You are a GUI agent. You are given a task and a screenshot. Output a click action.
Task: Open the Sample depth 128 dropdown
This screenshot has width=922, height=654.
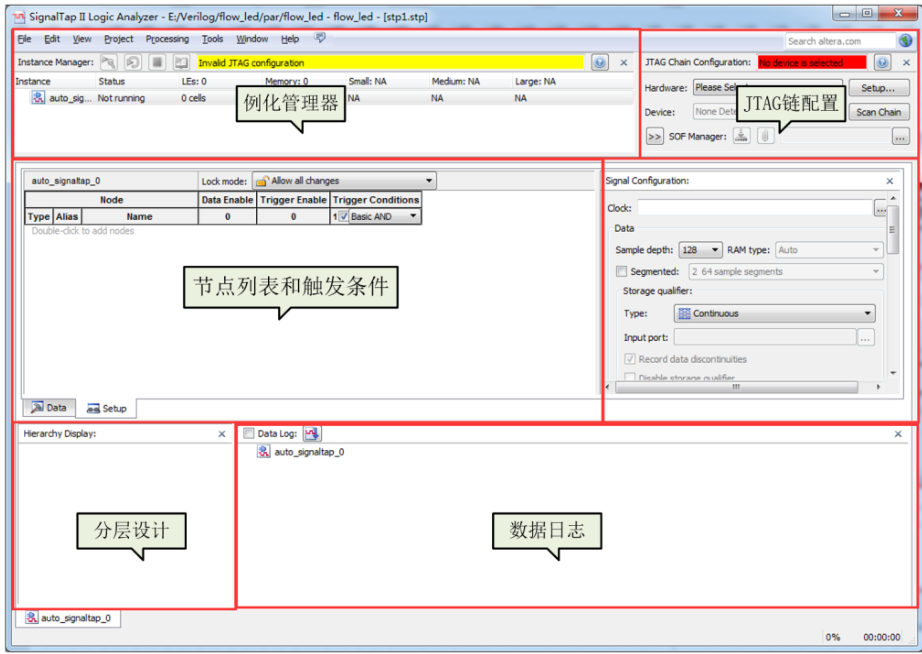pyautogui.click(x=700, y=250)
